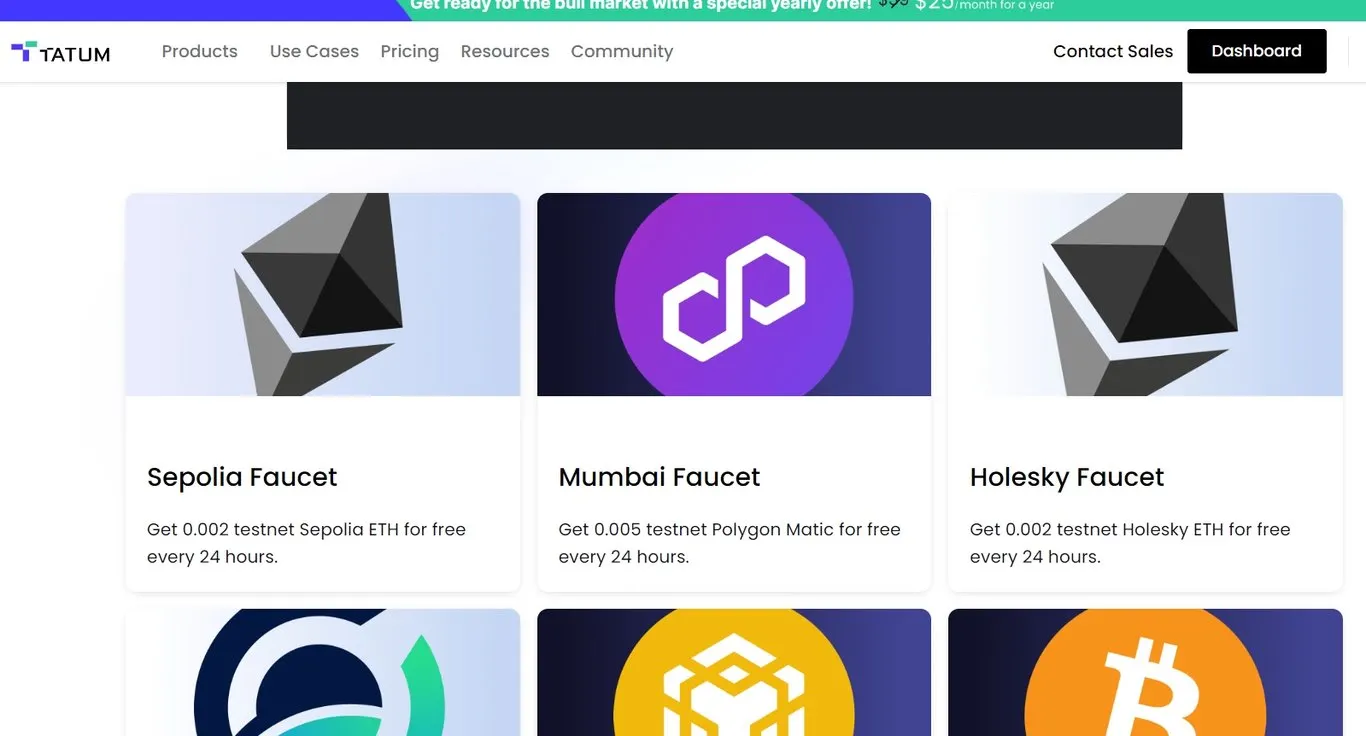This screenshot has height=736, width=1366.
Task: Click the Holesky ETH description text
Action: tap(1130, 543)
